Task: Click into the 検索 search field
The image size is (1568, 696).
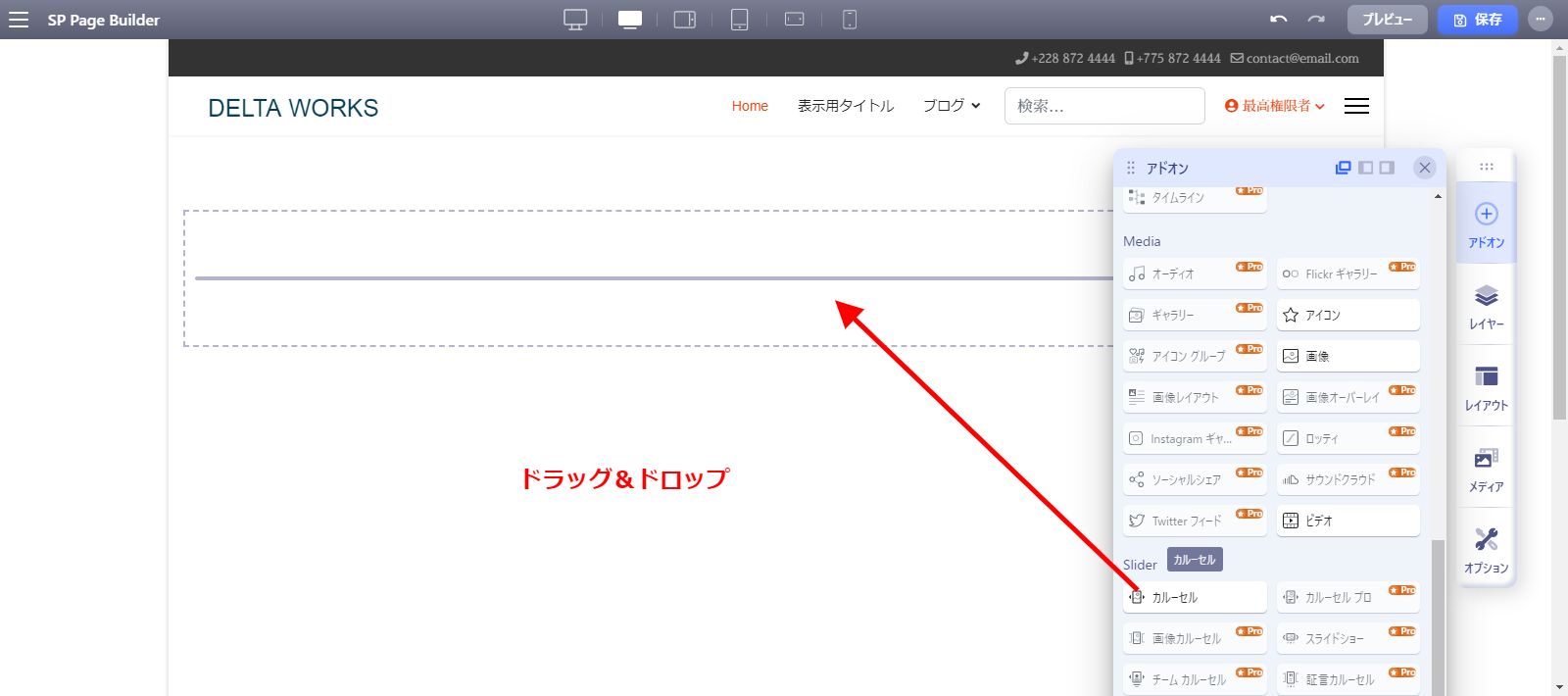Action: coord(1104,106)
